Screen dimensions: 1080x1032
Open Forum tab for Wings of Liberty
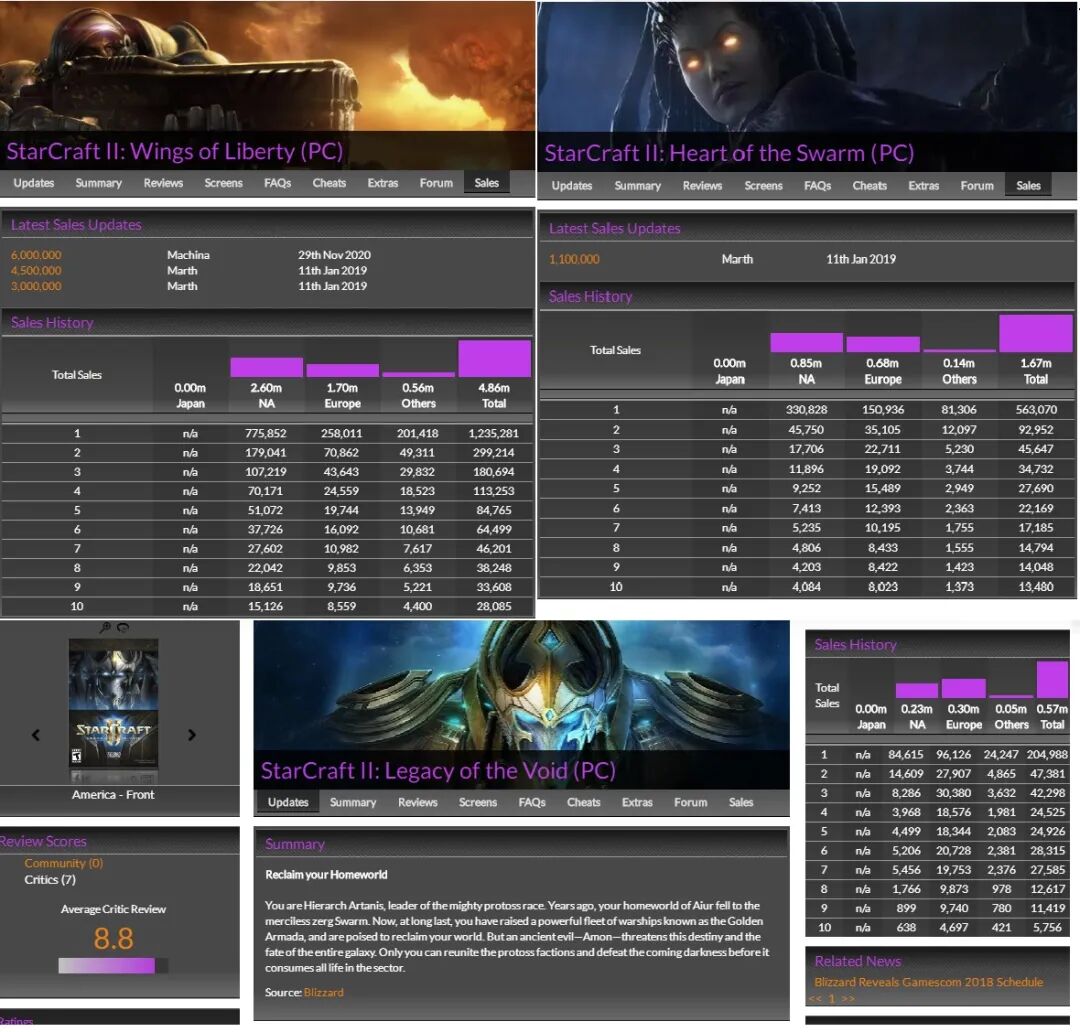point(436,183)
